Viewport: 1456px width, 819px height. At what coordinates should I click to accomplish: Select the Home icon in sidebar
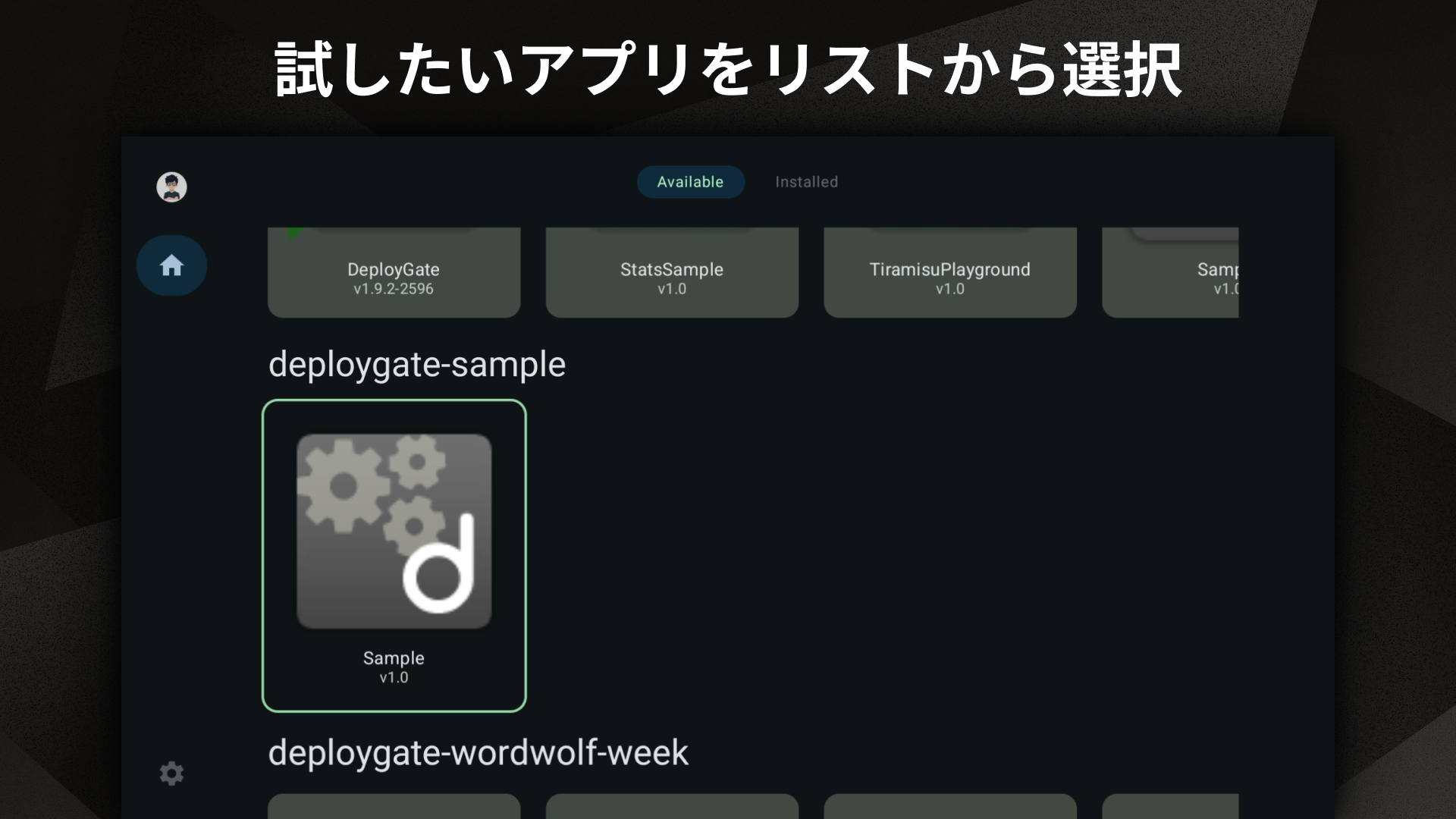171,265
